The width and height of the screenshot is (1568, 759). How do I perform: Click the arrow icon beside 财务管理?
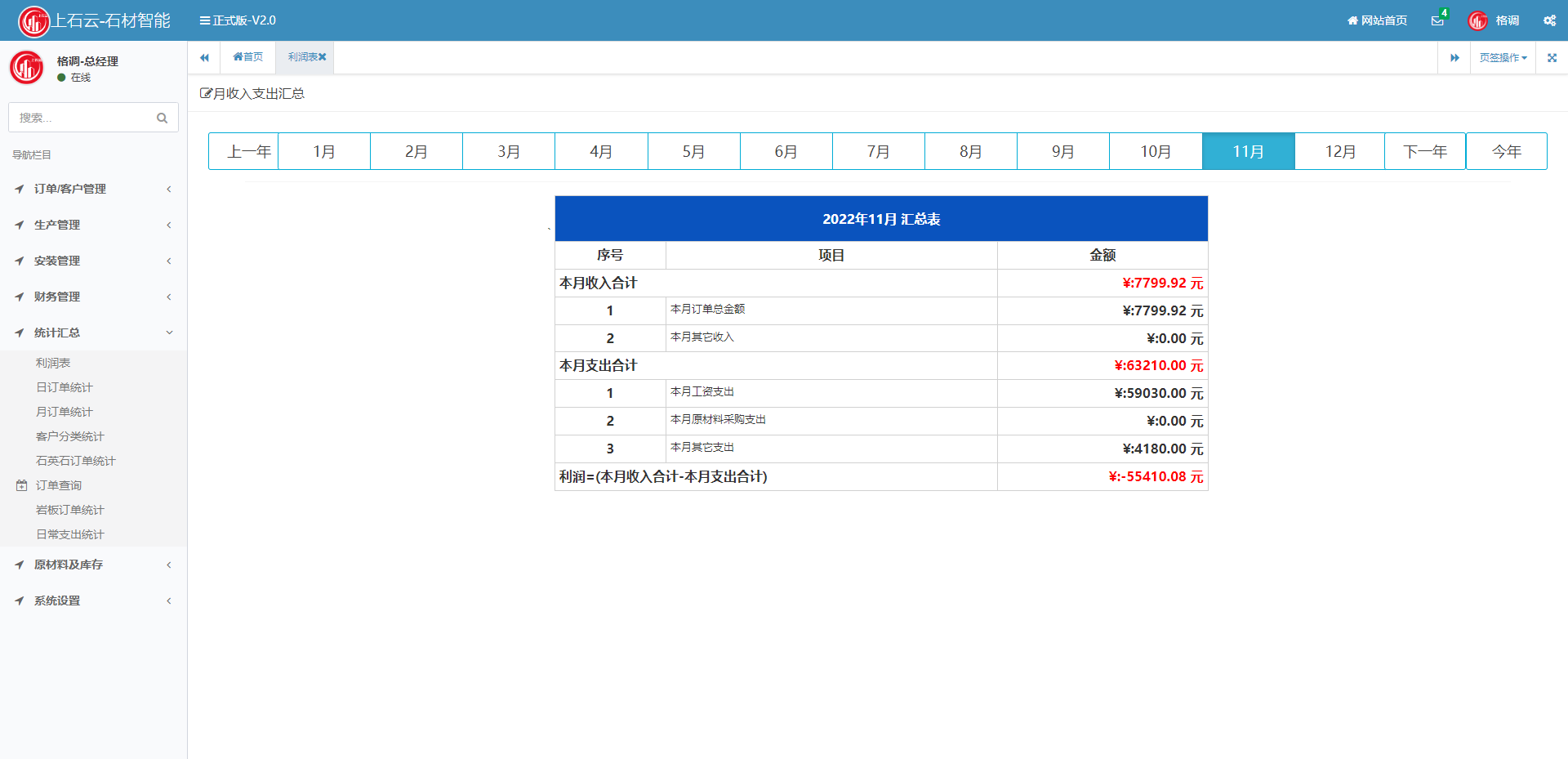pyautogui.click(x=20, y=297)
